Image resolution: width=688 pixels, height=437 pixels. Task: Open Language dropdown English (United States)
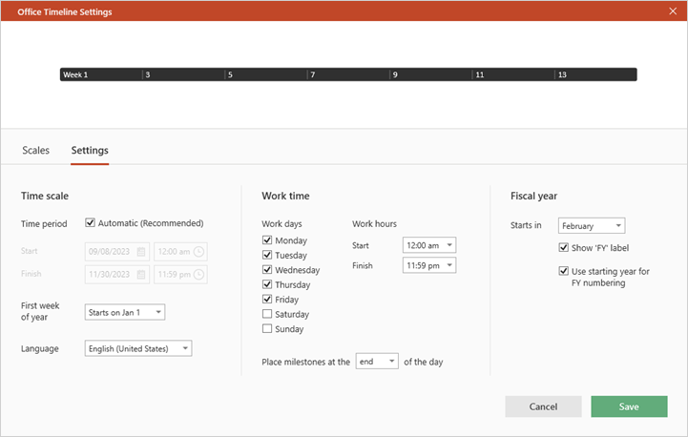click(x=138, y=348)
